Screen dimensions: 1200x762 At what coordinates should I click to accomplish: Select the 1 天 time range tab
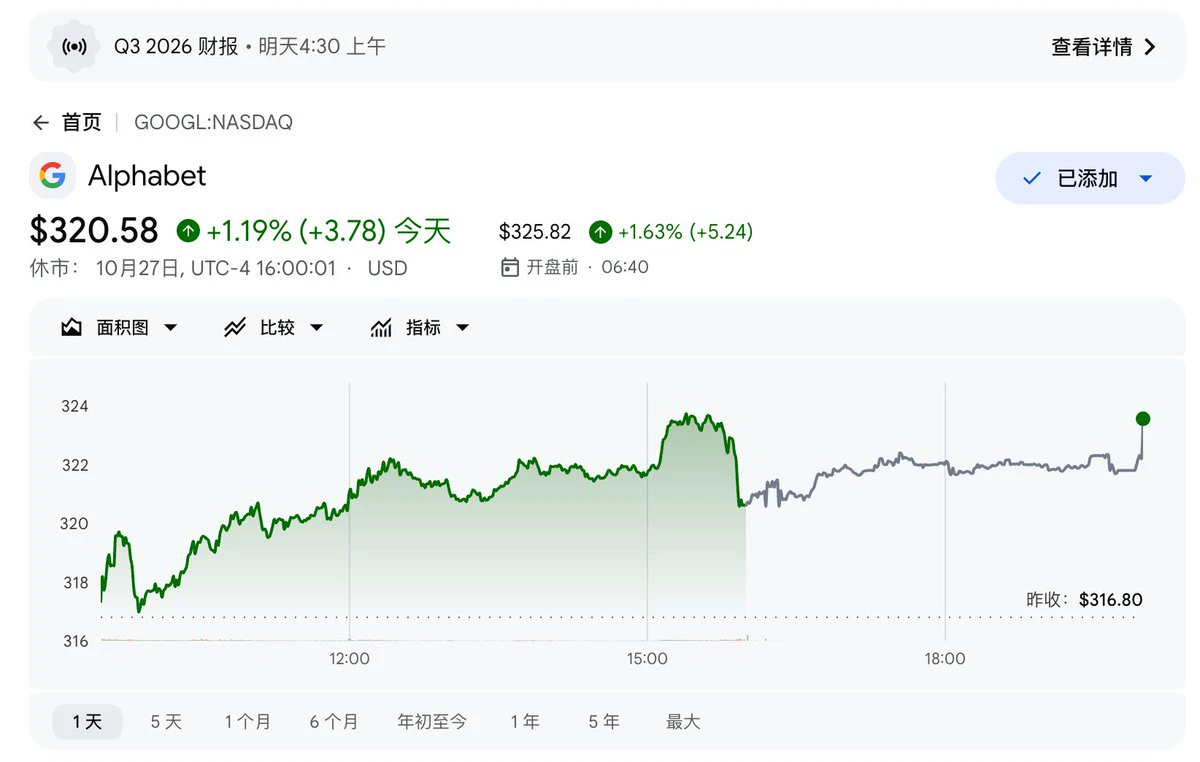point(87,721)
